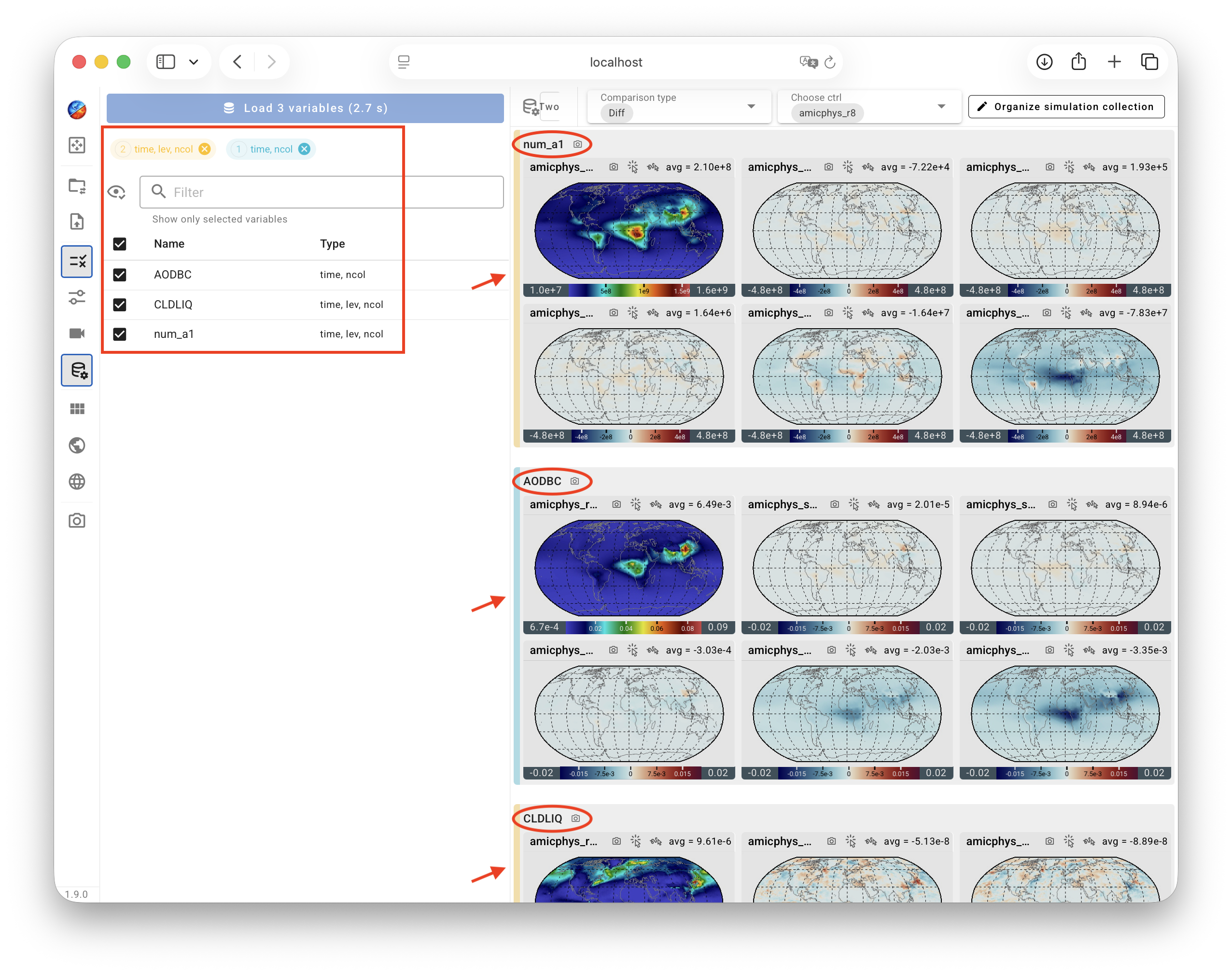Click the num_a1 color bar 1.0e+7 to 1.6e+9
This screenshot has width=1232, height=974.
pyautogui.click(x=629, y=290)
